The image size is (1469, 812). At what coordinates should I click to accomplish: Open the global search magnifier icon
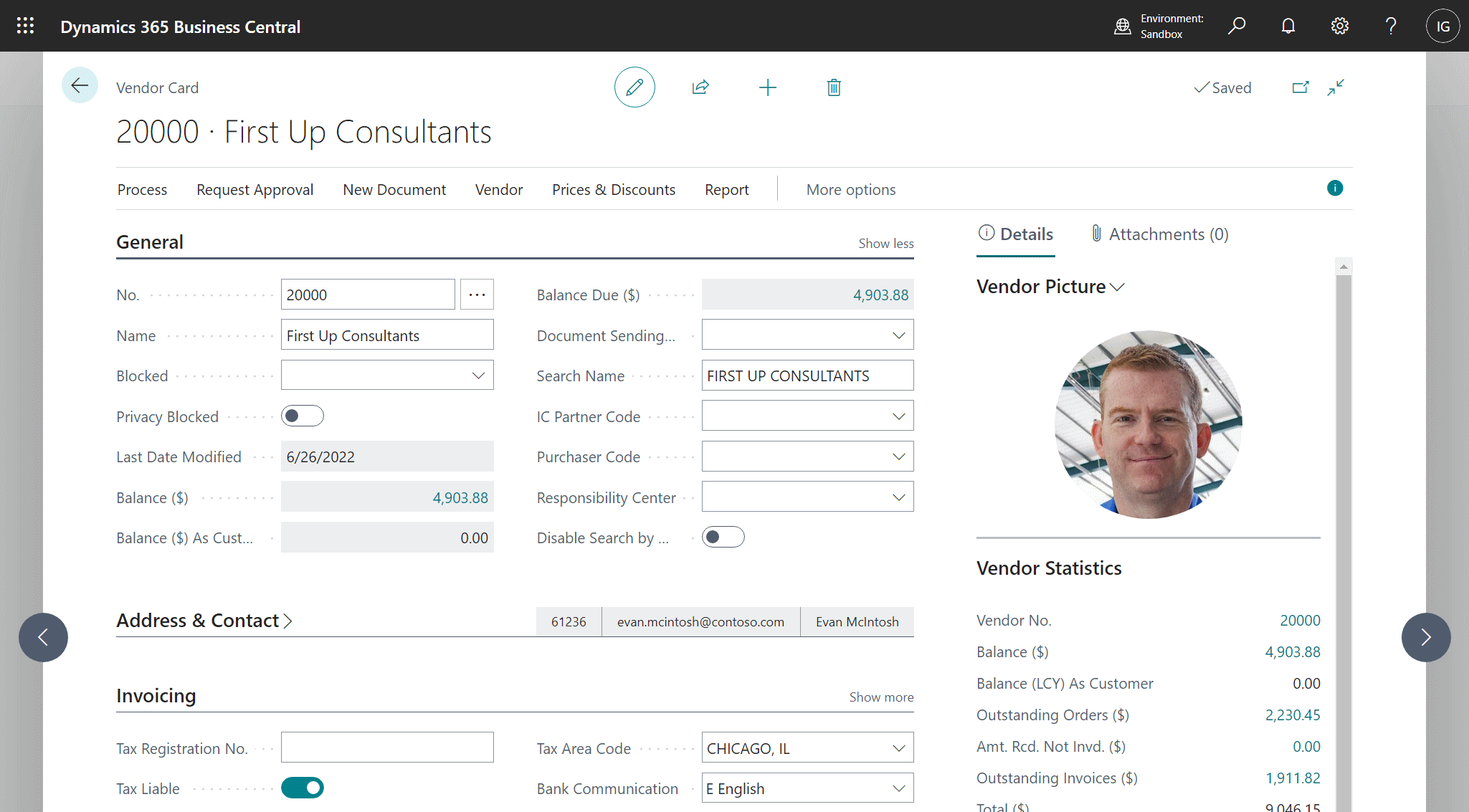pos(1237,26)
